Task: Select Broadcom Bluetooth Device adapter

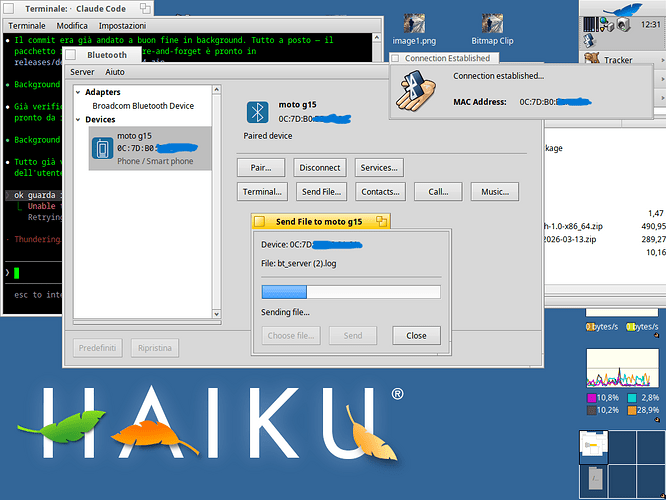Action: click(143, 105)
